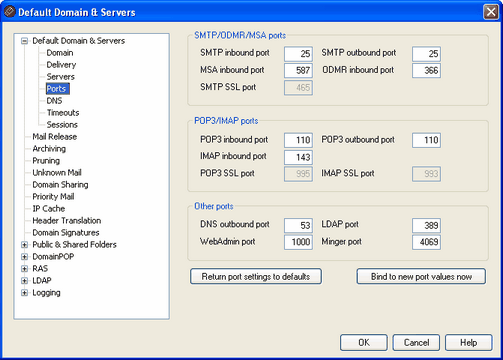Screen dimensions: 503x360
Task: Open the Header Translation section
Action: click(67, 221)
